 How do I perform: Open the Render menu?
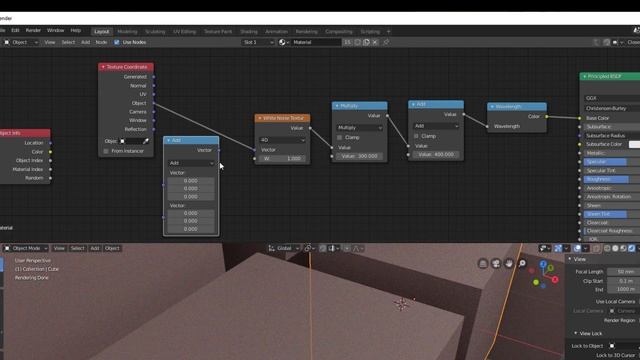point(33,31)
